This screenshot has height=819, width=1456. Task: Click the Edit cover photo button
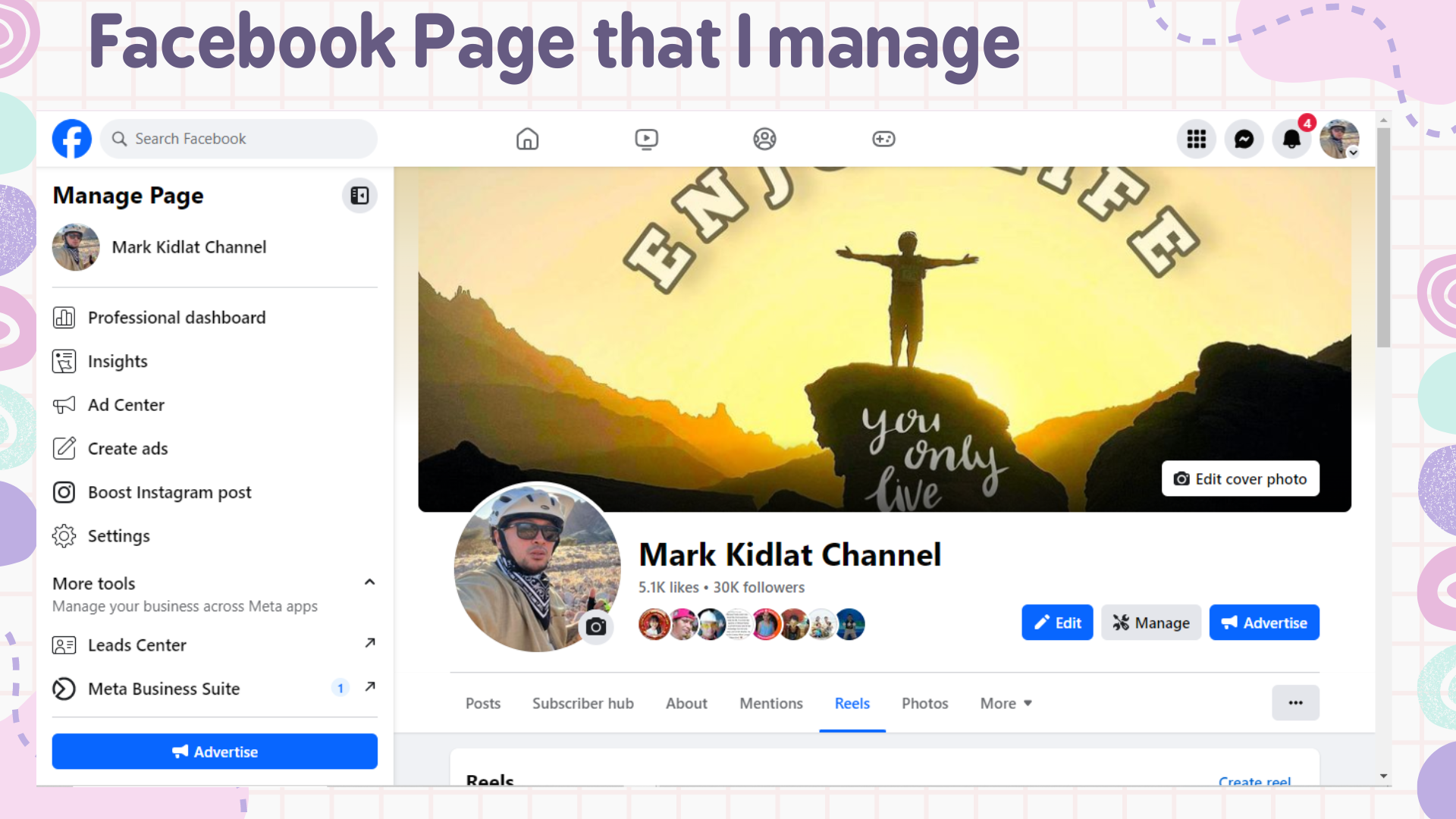coord(1240,479)
